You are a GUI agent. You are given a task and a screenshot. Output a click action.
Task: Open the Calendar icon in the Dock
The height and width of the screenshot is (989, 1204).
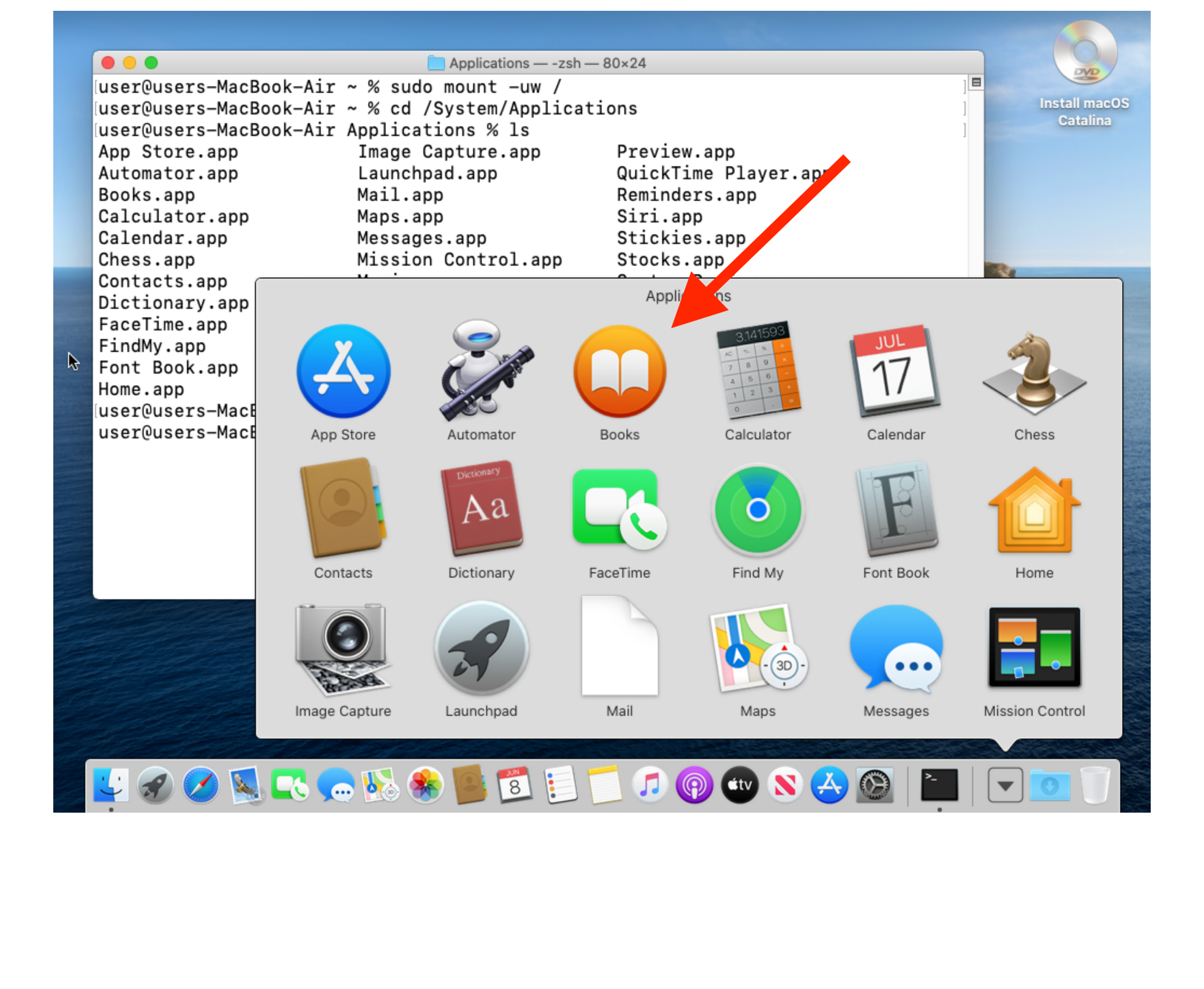515,785
